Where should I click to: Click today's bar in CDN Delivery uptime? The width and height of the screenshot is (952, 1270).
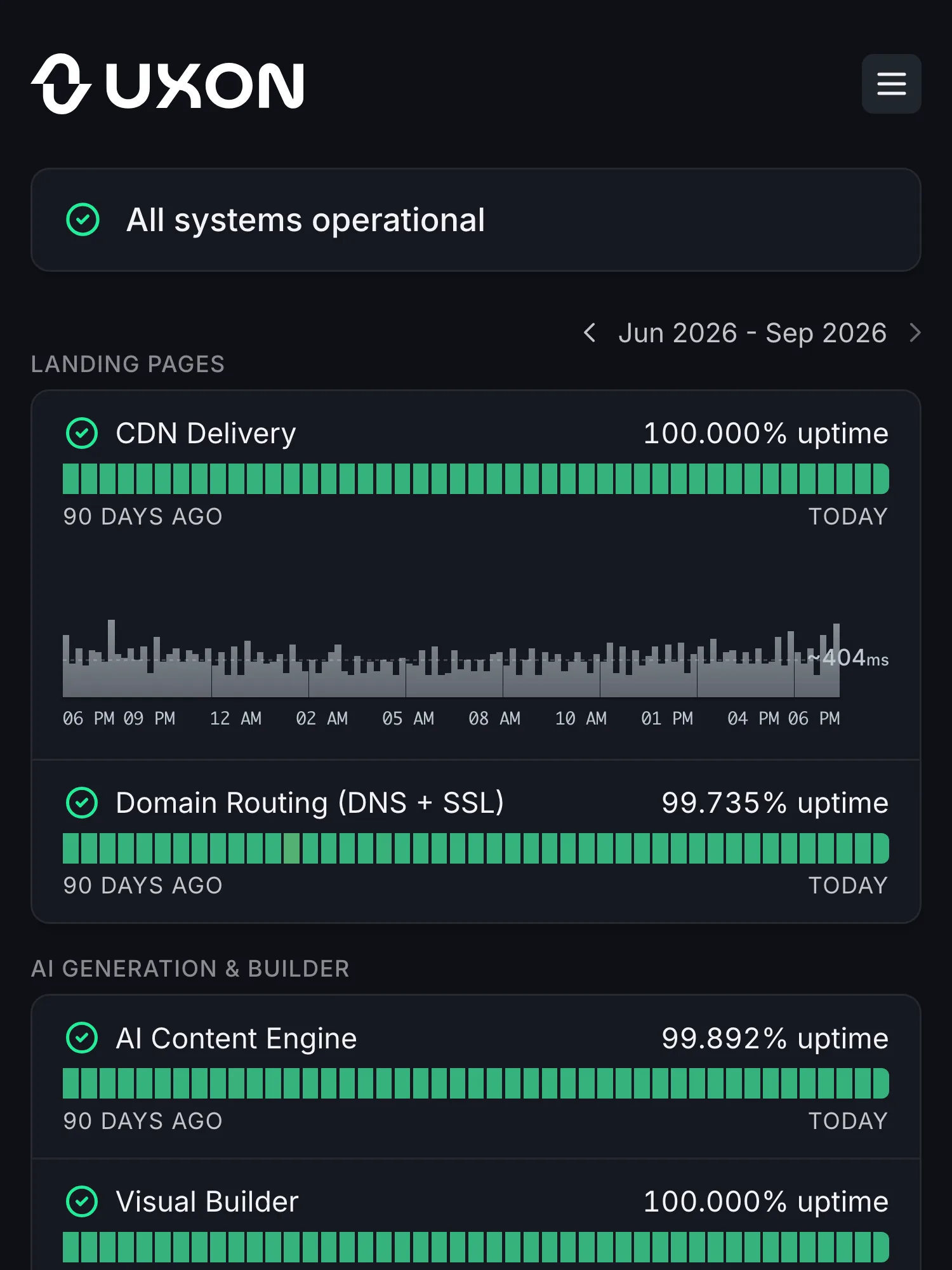[881, 479]
